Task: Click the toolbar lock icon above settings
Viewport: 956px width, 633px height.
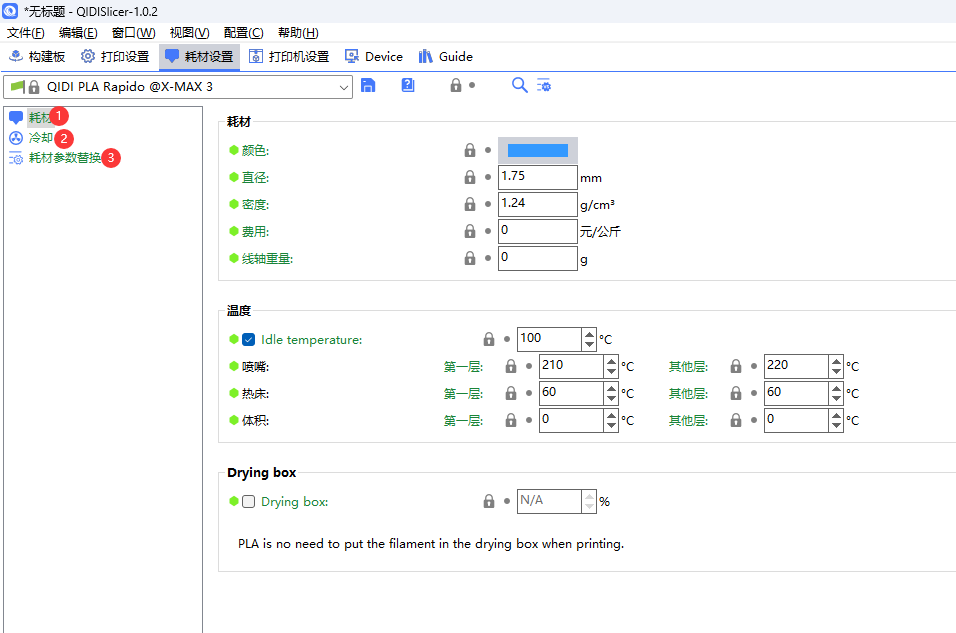Action: (456, 86)
